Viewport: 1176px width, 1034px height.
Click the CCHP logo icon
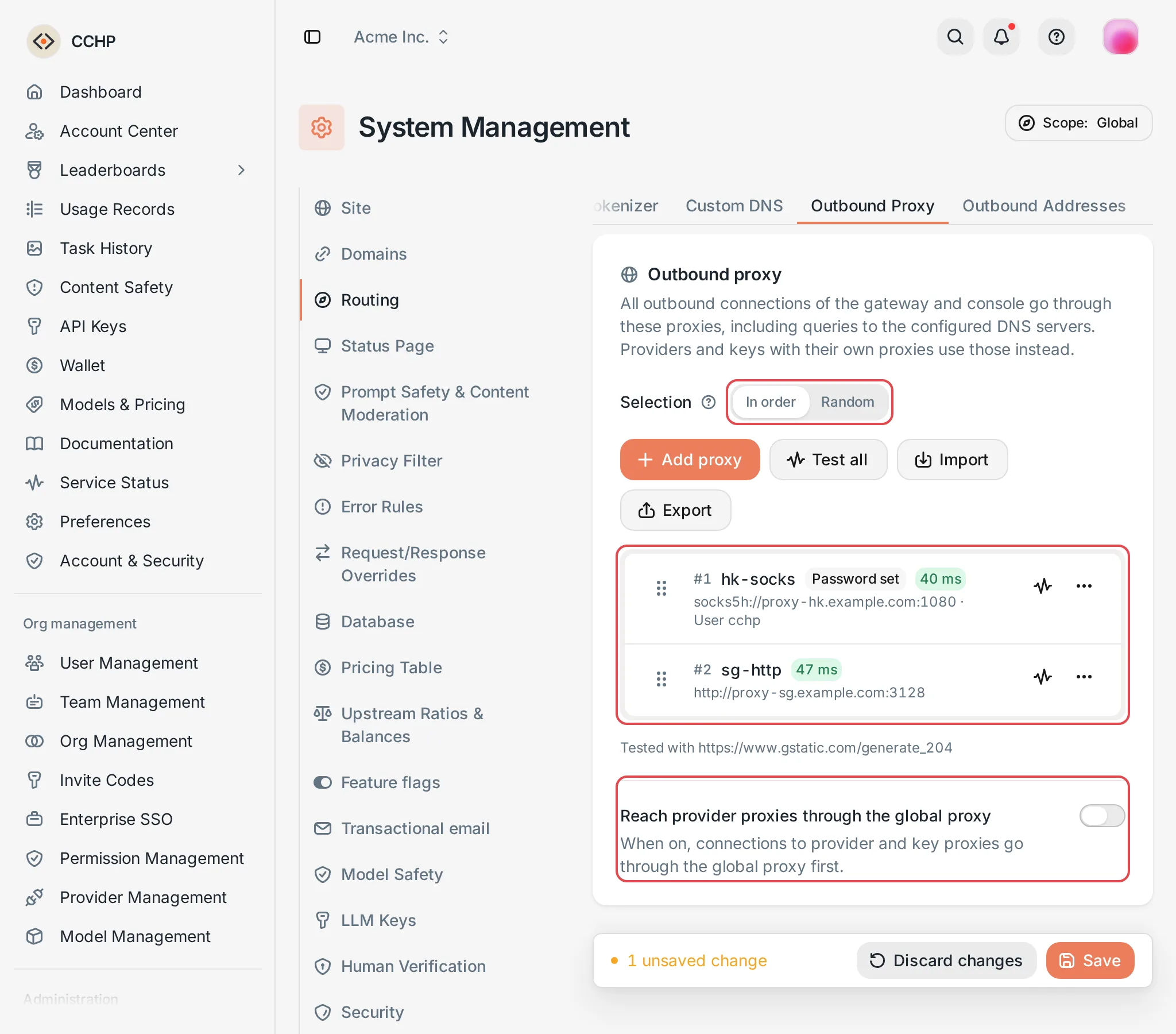(44, 41)
